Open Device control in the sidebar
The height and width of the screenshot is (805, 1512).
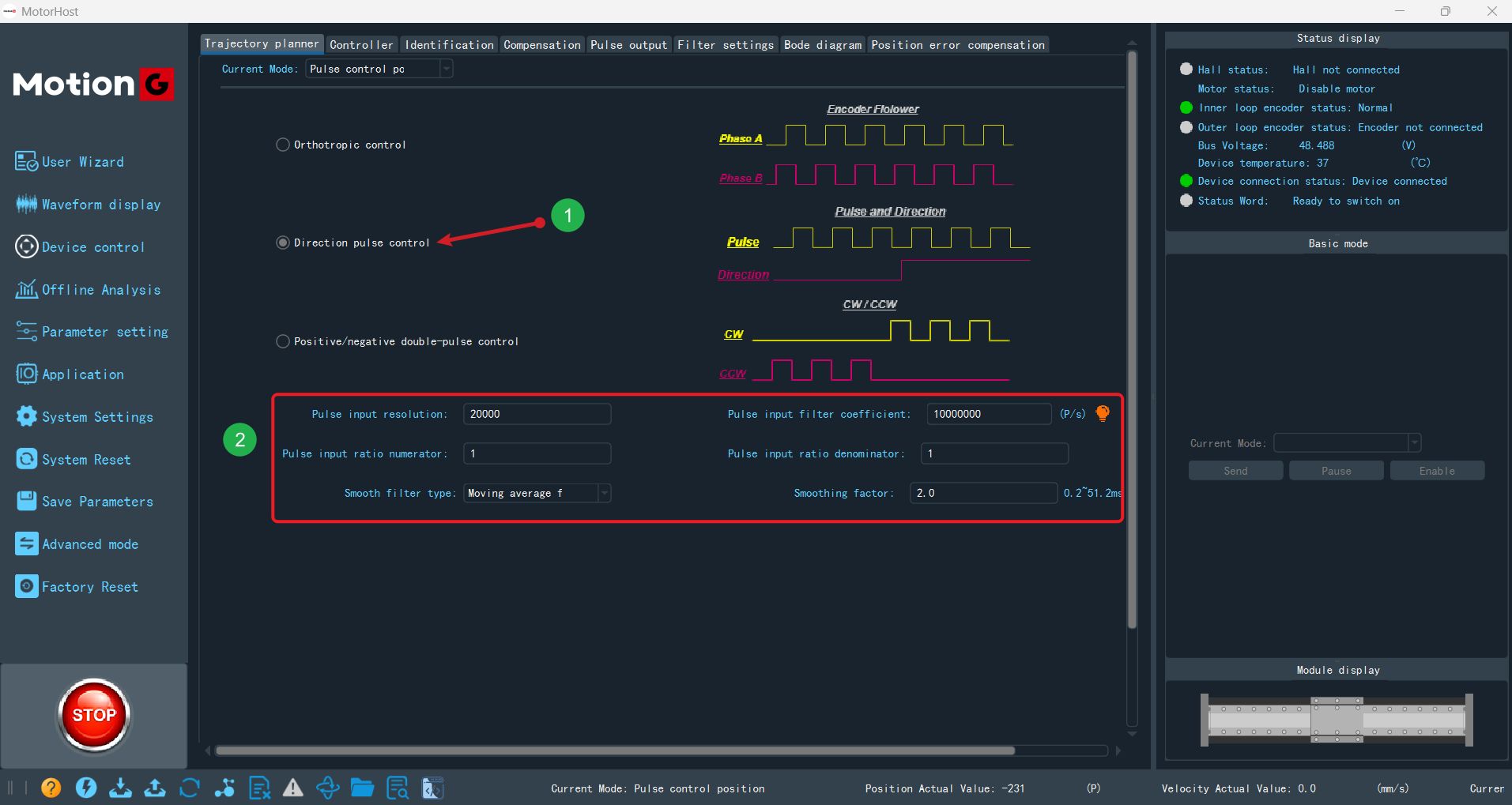[x=80, y=247]
